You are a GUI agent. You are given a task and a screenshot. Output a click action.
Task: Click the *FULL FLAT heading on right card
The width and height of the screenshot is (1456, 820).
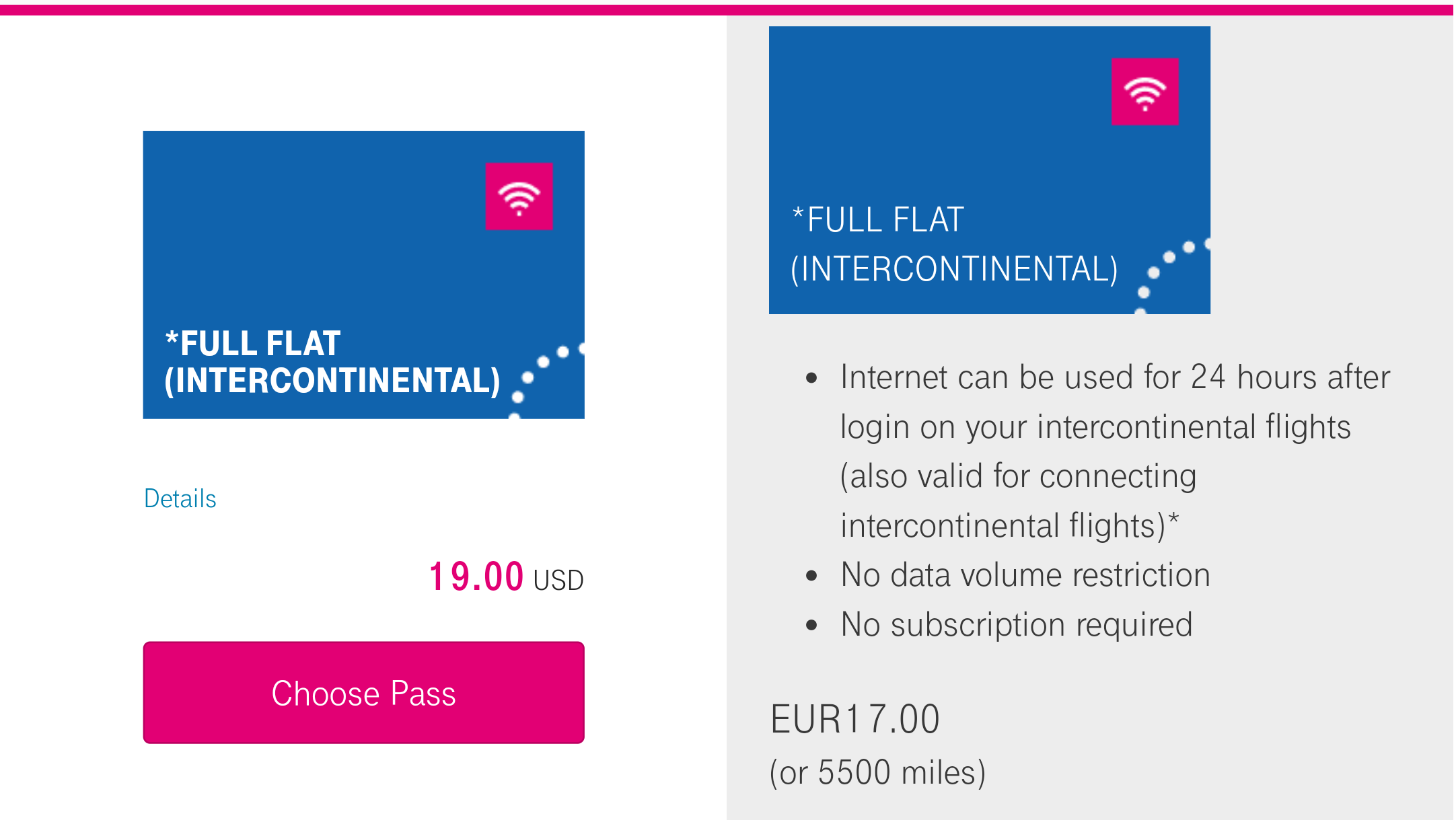click(879, 220)
